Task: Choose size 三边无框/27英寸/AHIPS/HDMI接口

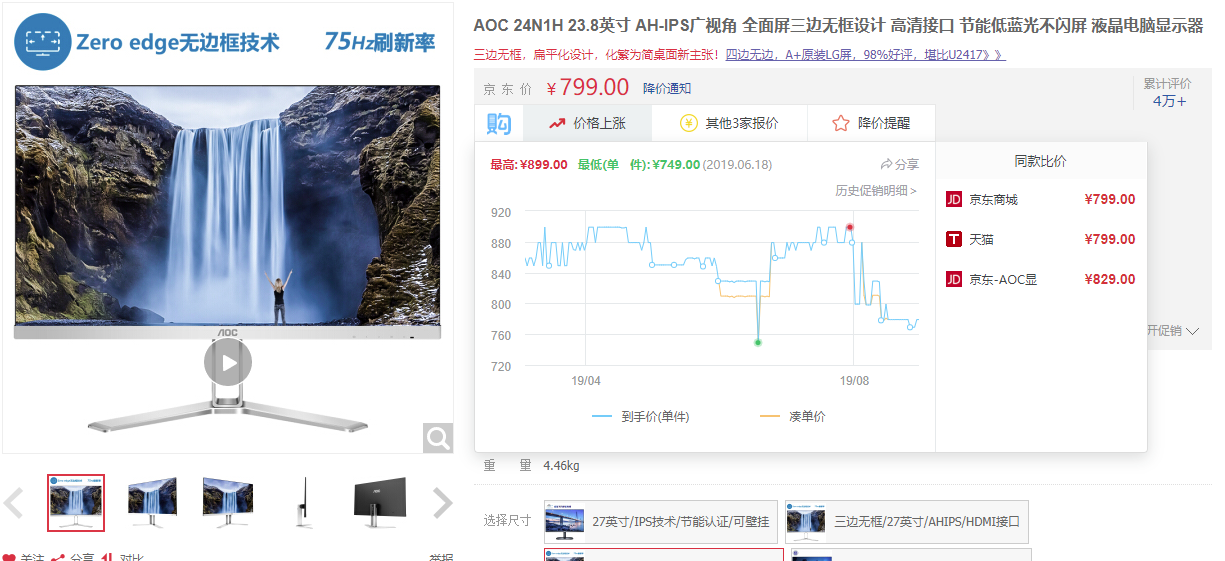Action: click(x=907, y=521)
